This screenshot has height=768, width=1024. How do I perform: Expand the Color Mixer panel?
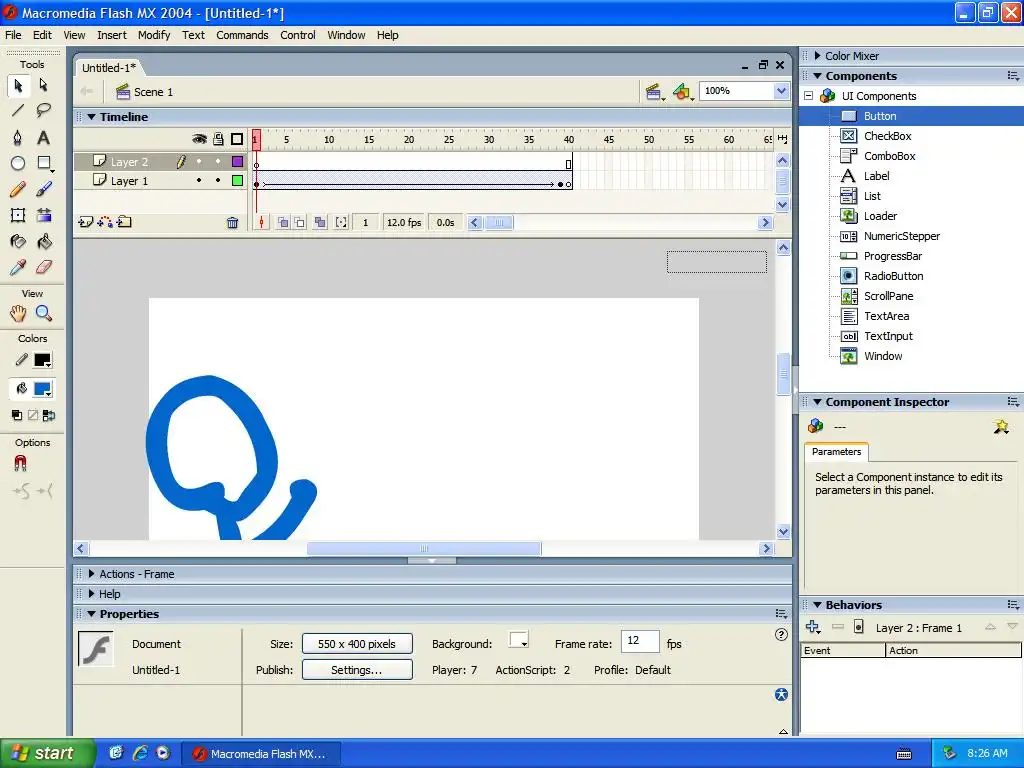point(818,56)
